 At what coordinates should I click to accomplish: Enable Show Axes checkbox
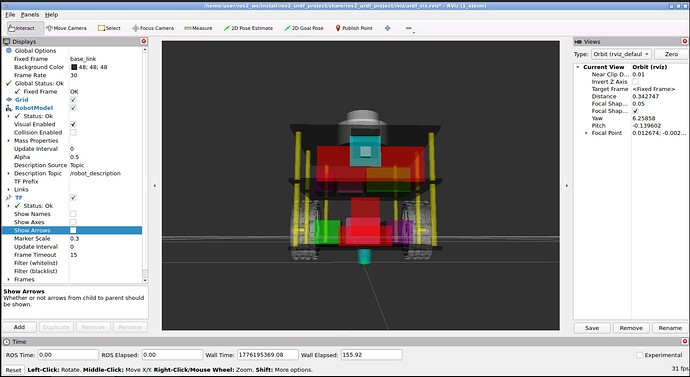pyautogui.click(x=73, y=222)
